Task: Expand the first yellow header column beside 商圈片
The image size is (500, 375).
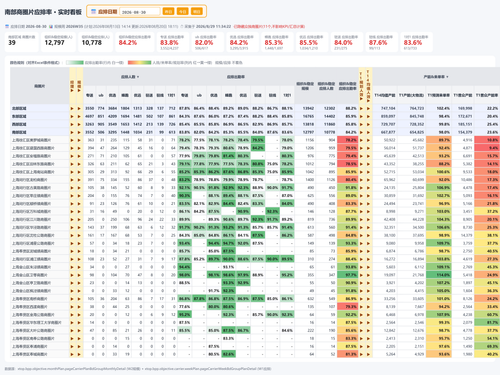Action: 72,86
